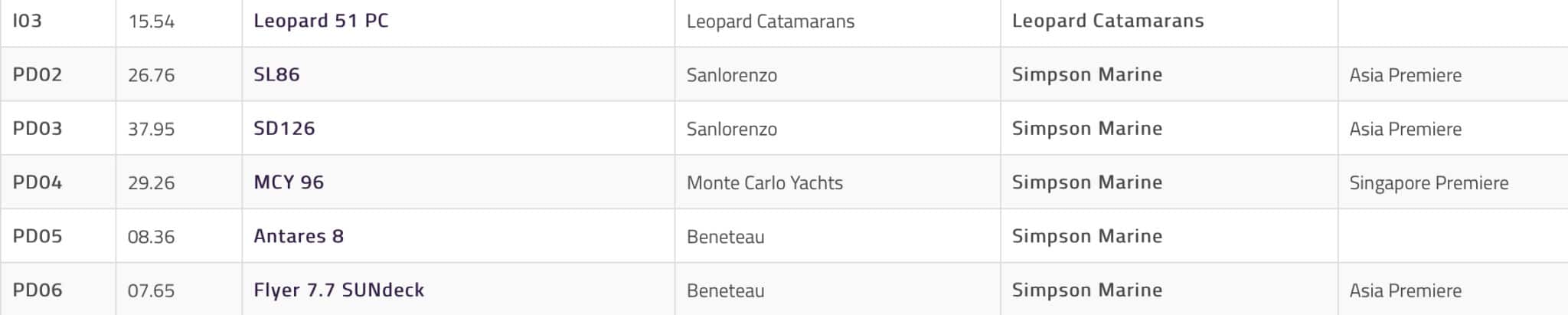This screenshot has height=315, width=1568.
Task: Click Simpson Marine exhibitor in SL86 row
Action: pyautogui.click(x=1087, y=74)
